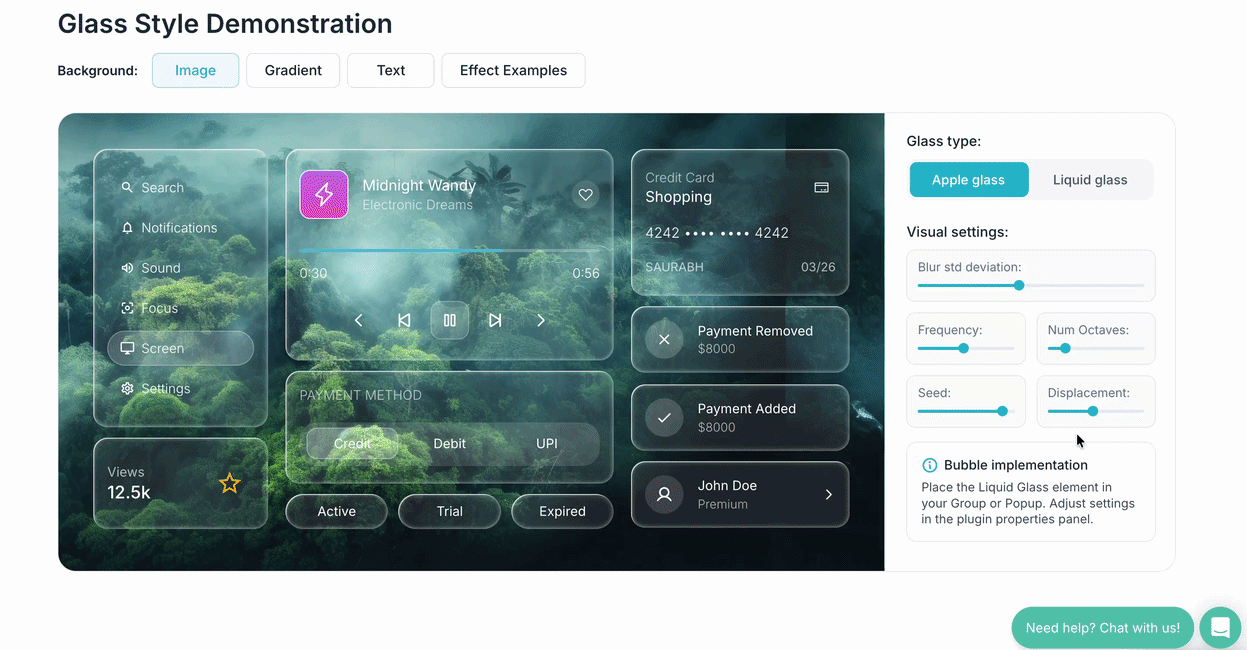Screen dimensions: 1247x650
Task: Click the Need help? Chat with us button
Action: (x=1102, y=628)
